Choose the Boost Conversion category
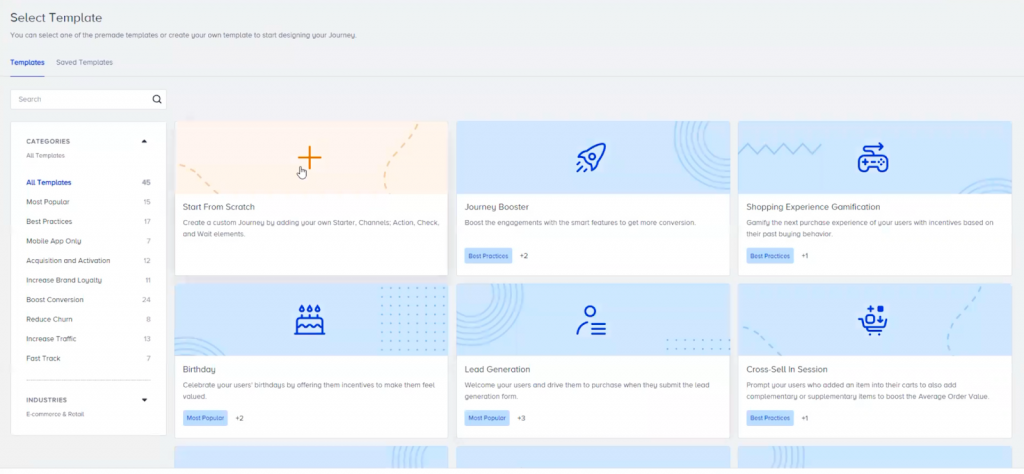Screen dimensions: 1024x474 click(55, 300)
